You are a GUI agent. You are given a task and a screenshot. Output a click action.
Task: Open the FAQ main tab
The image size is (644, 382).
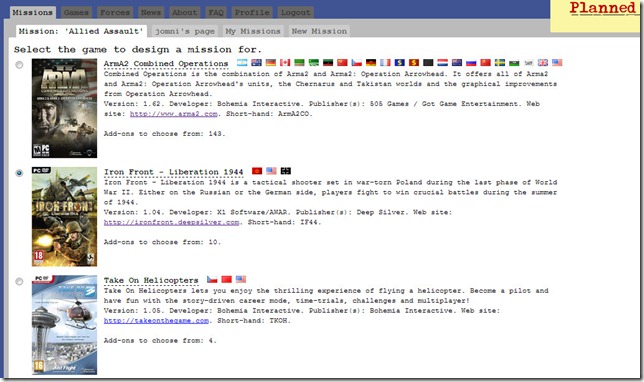pos(216,12)
